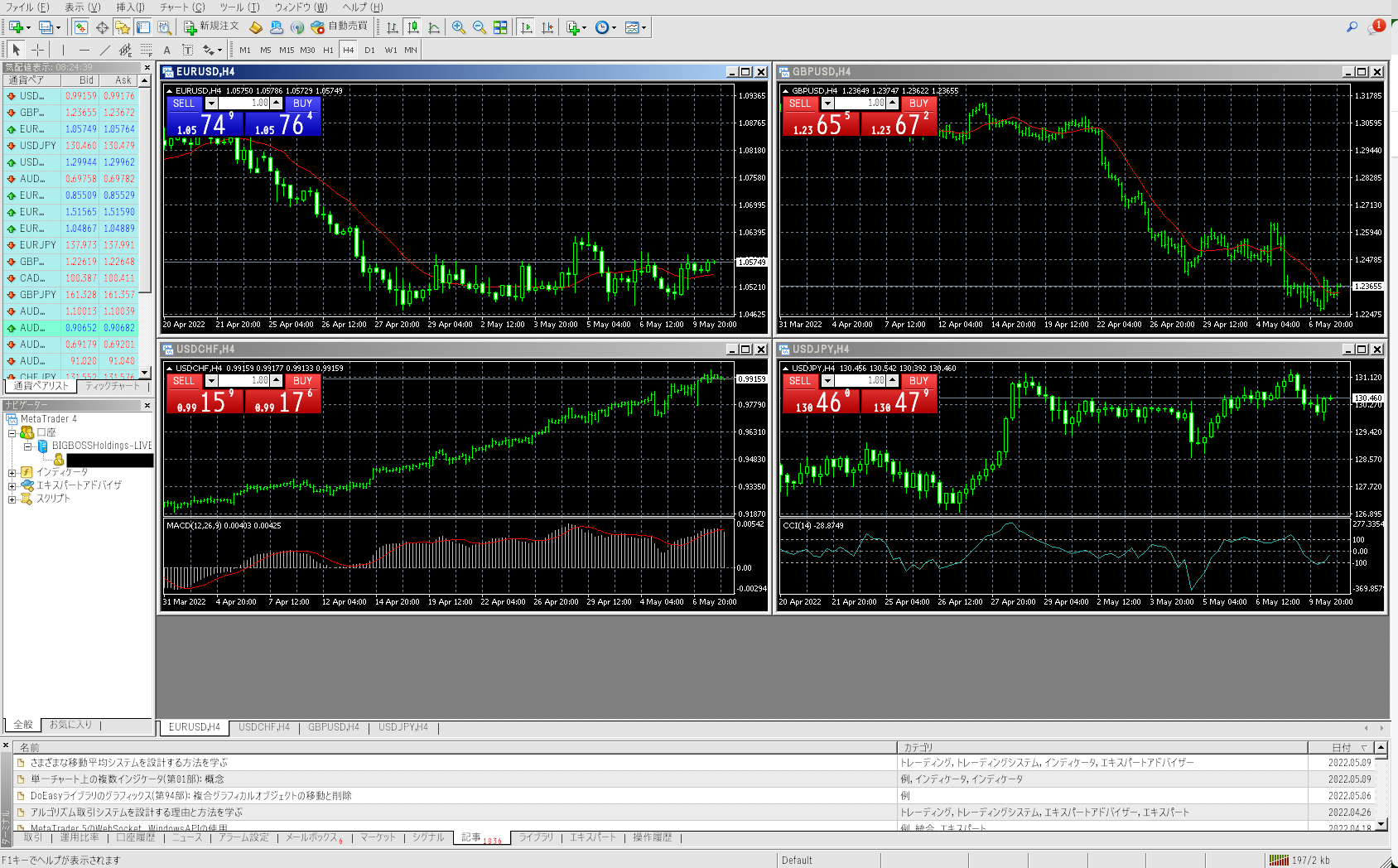Click the tile windows icon in toolbar
The width and height of the screenshot is (1398, 868).
pyautogui.click(x=500, y=27)
